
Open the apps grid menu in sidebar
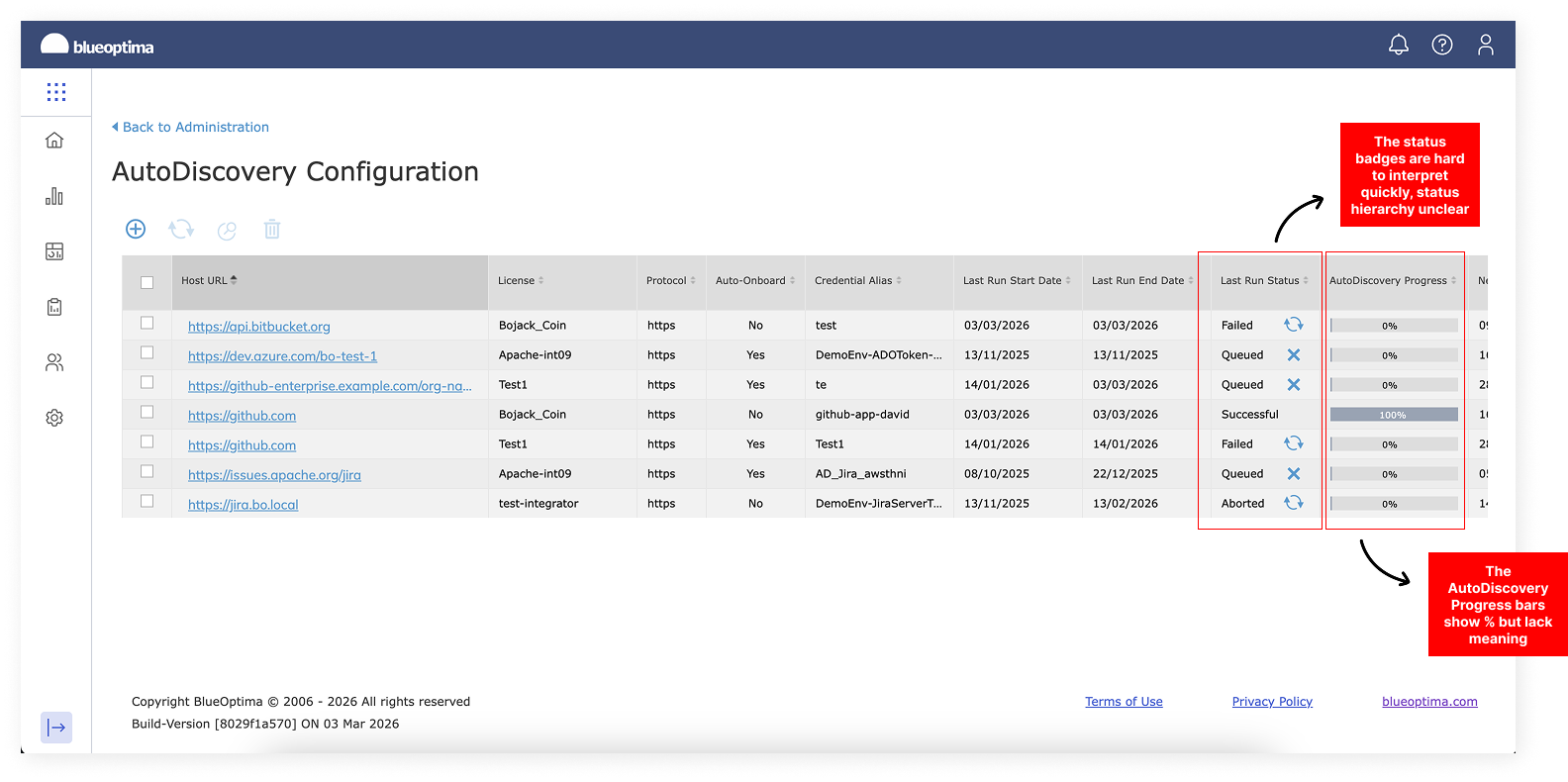pyautogui.click(x=56, y=92)
